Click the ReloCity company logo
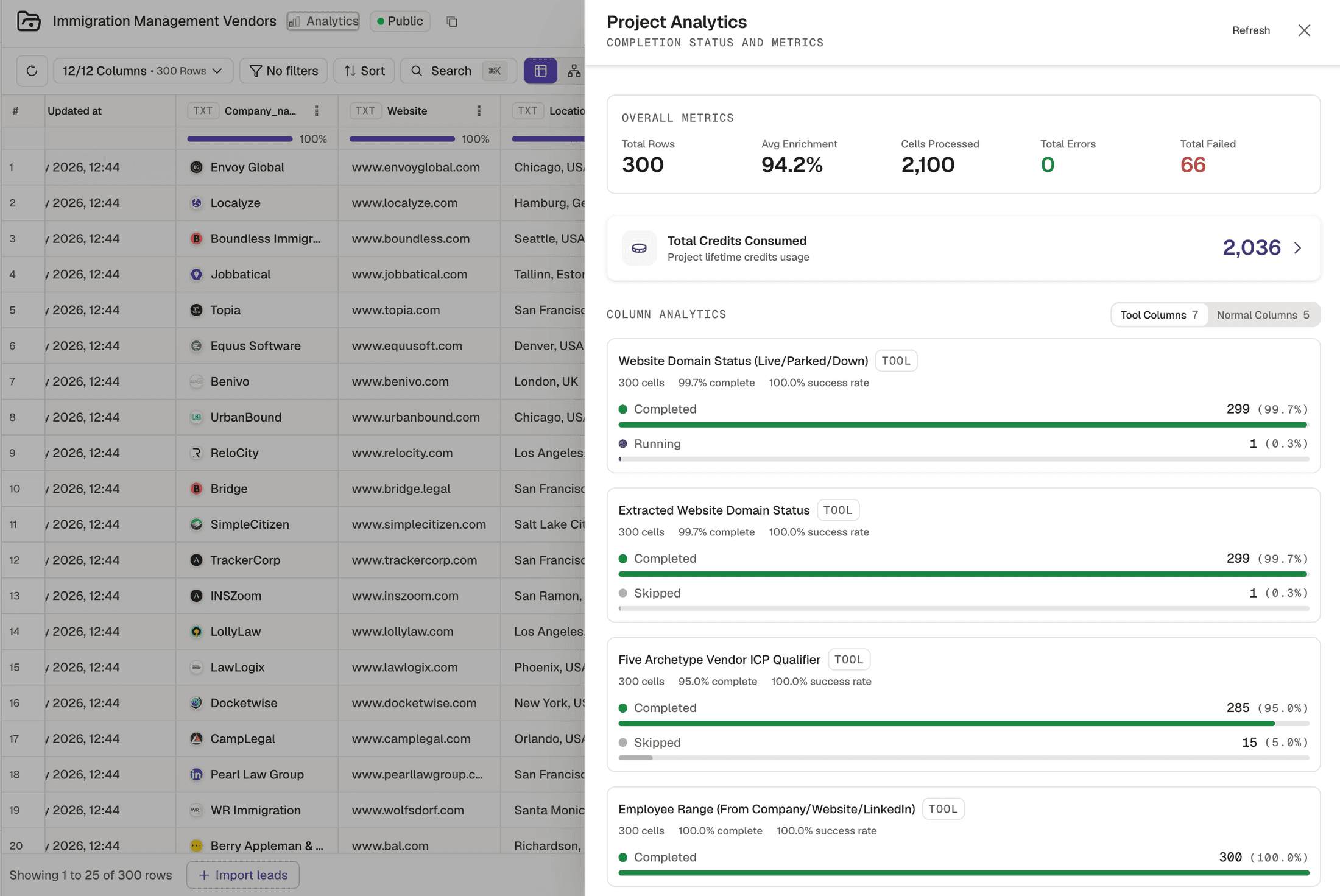The height and width of the screenshot is (896, 1340). point(196,453)
